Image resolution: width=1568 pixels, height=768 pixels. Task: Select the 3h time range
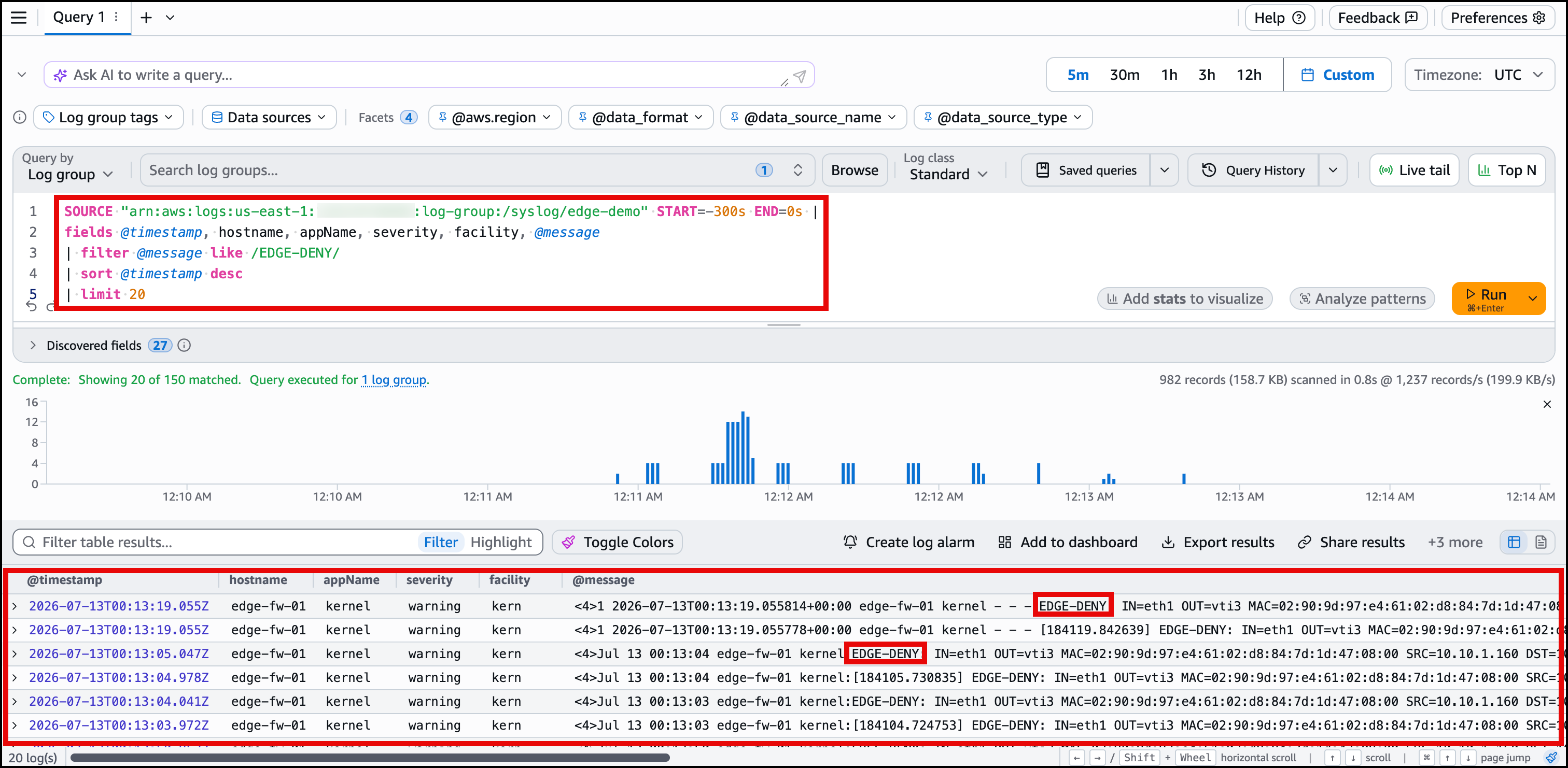tap(1207, 75)
